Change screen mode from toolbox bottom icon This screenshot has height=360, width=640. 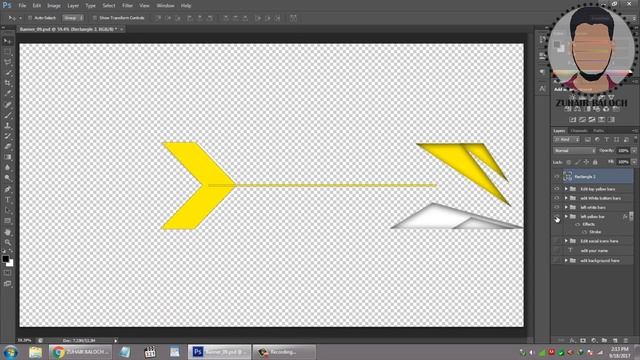[7, 283]
